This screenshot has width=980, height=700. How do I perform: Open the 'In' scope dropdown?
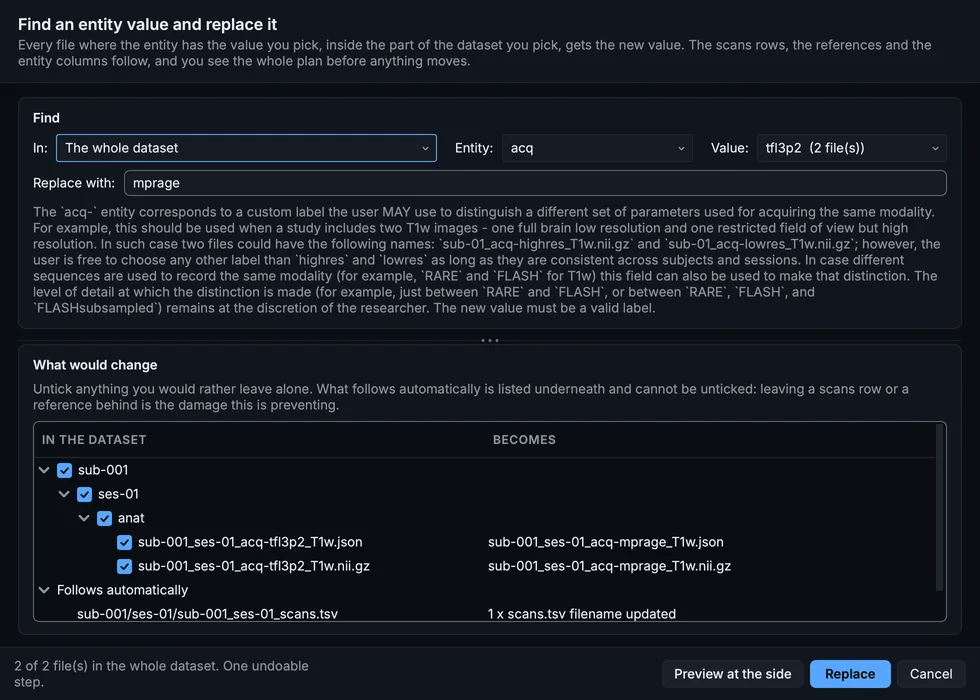click(246, 148)
